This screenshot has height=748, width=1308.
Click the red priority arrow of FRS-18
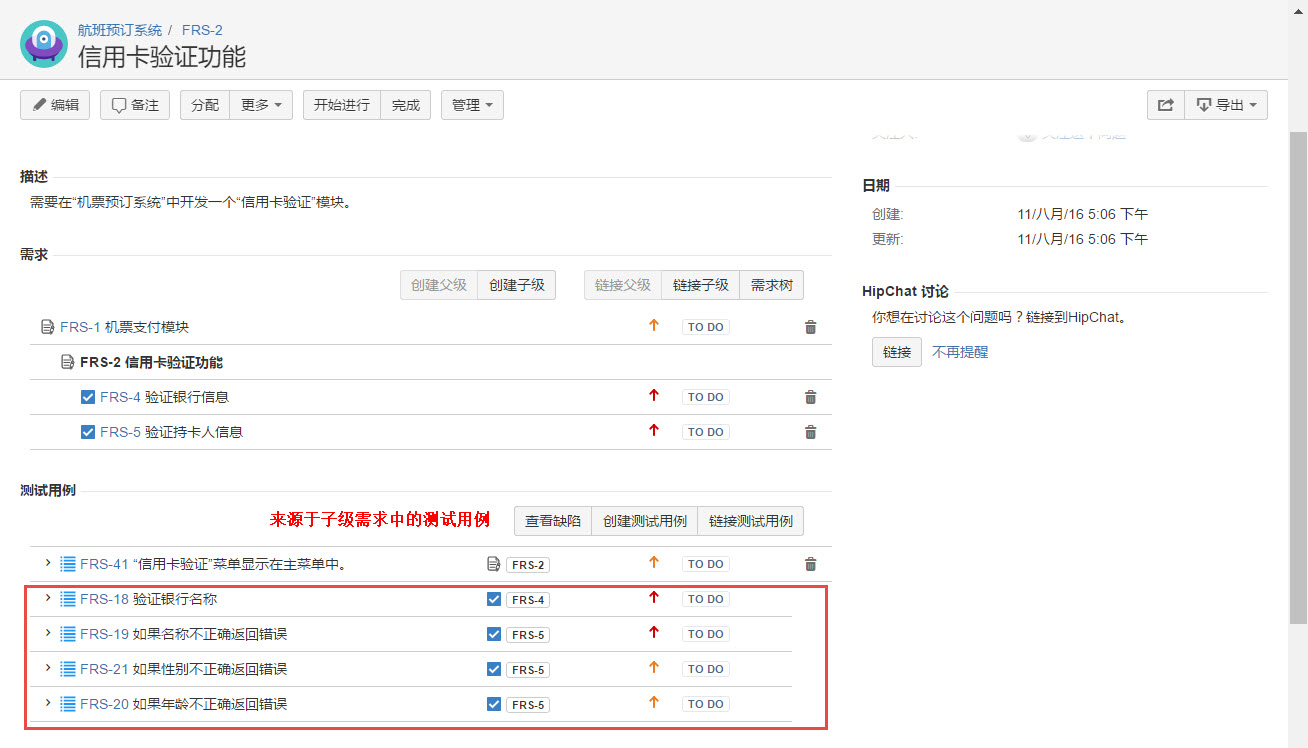click(x=654, y=597)
